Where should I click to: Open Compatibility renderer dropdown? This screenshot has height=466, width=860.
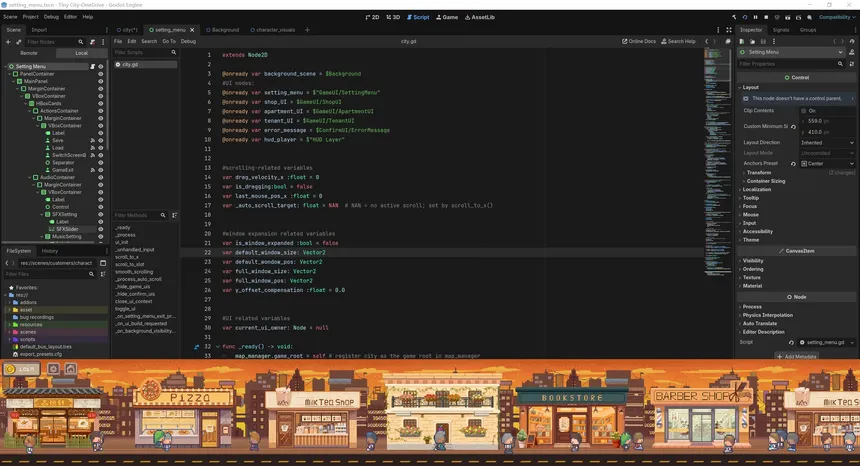(837, 18)
